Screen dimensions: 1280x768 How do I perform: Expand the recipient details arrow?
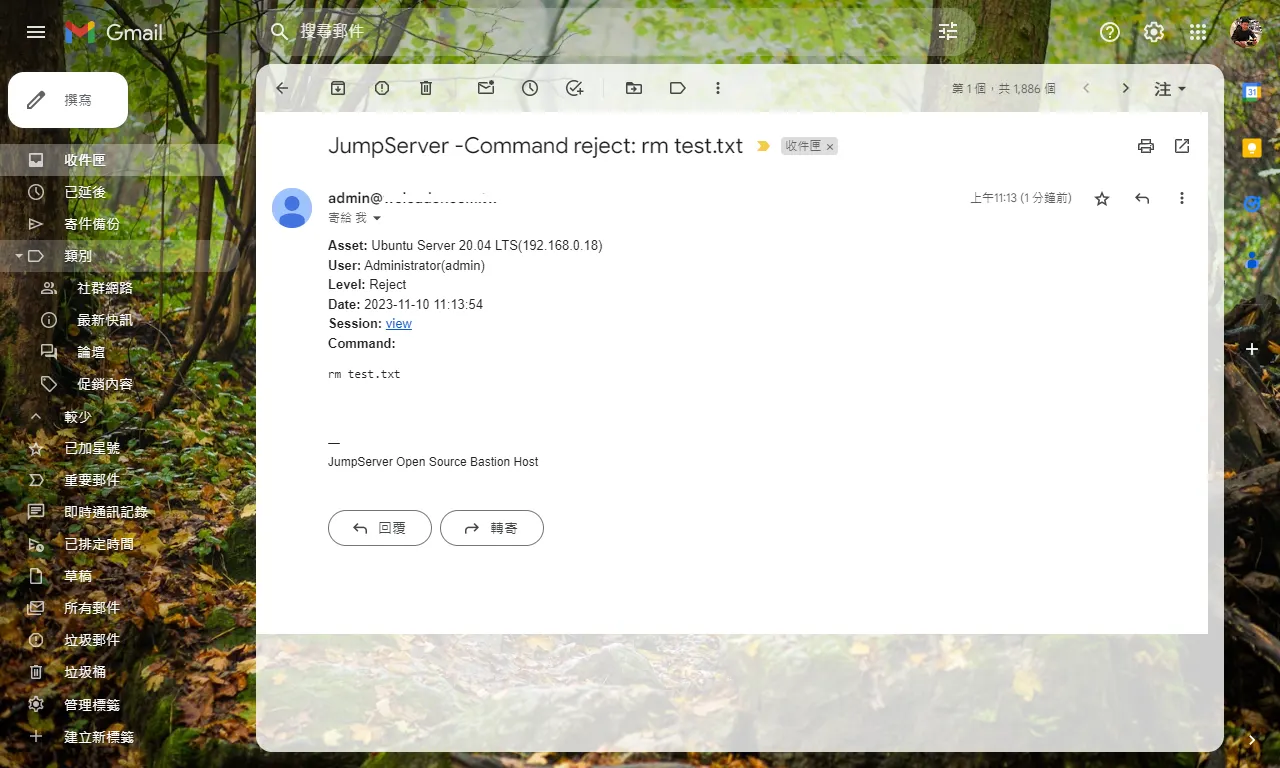377,218
